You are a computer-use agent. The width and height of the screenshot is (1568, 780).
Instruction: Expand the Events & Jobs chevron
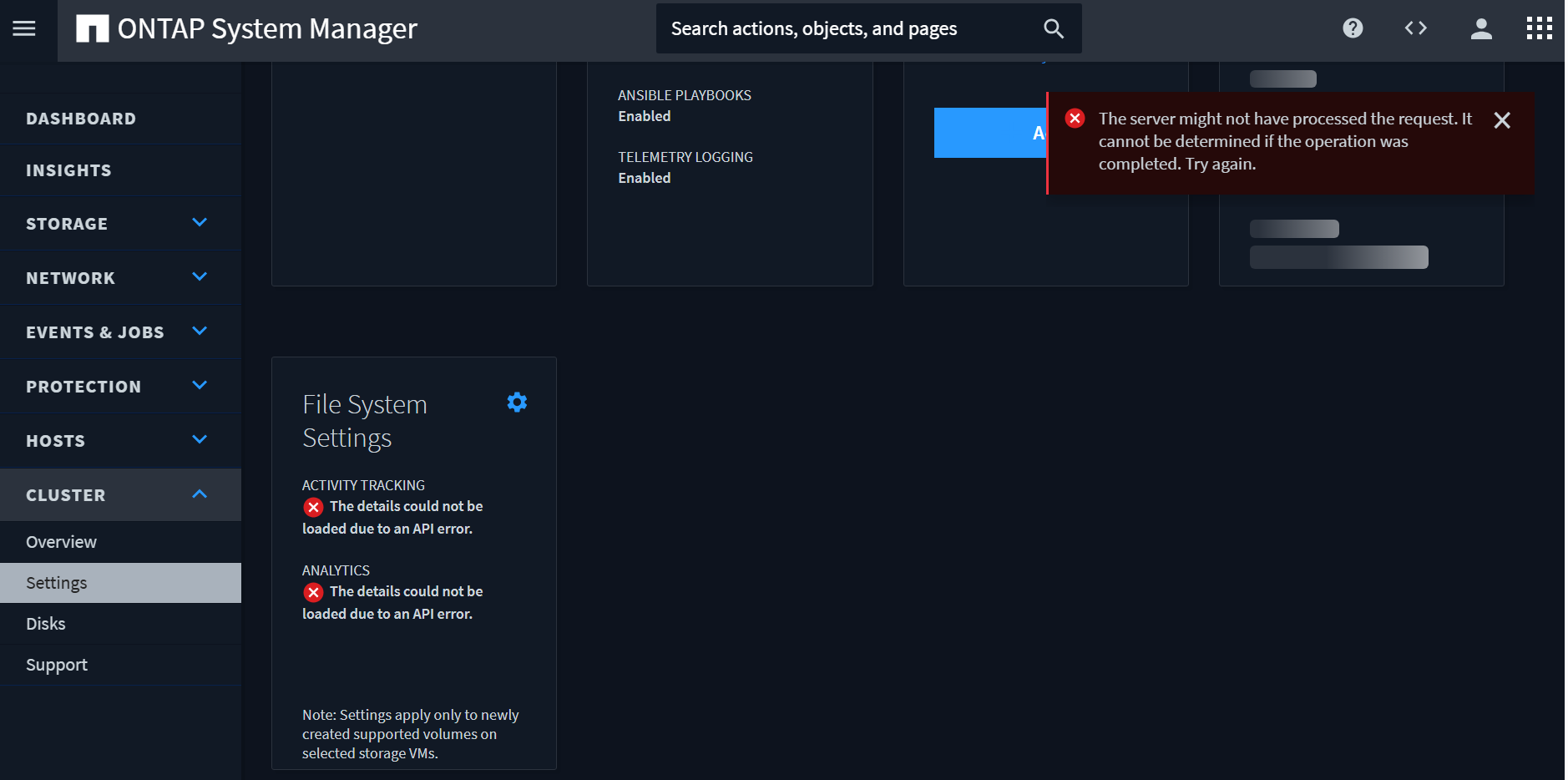click(x=200, y=331)
